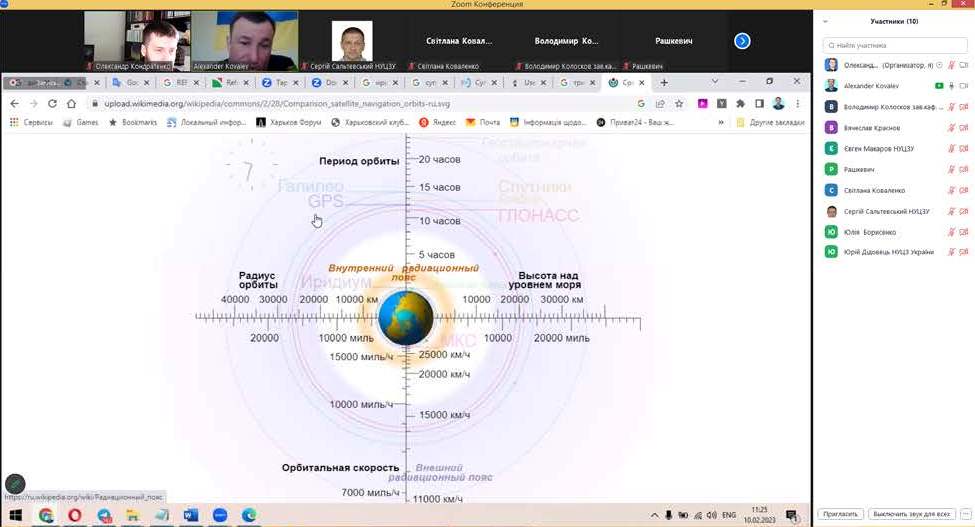Unmute Рашкевич in participants list
The height and width of the screenshot is (527, 975).
pyautogui.click(x=951, y=169)
